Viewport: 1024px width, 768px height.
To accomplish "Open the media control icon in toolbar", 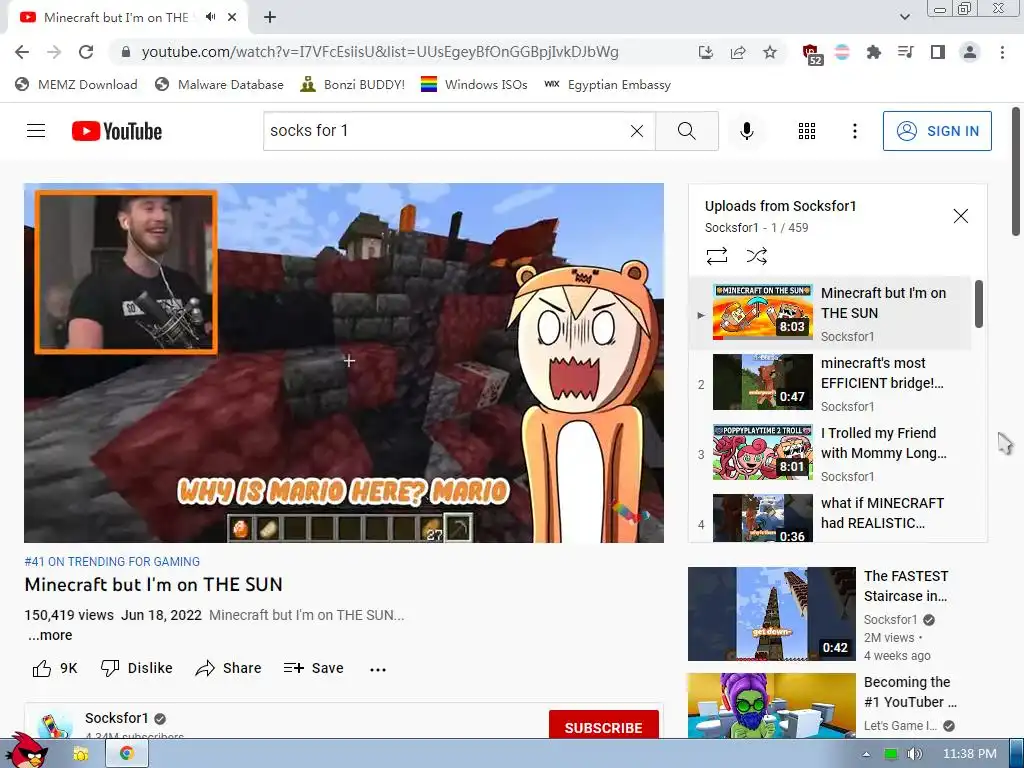I will click(x=905, y=52).
